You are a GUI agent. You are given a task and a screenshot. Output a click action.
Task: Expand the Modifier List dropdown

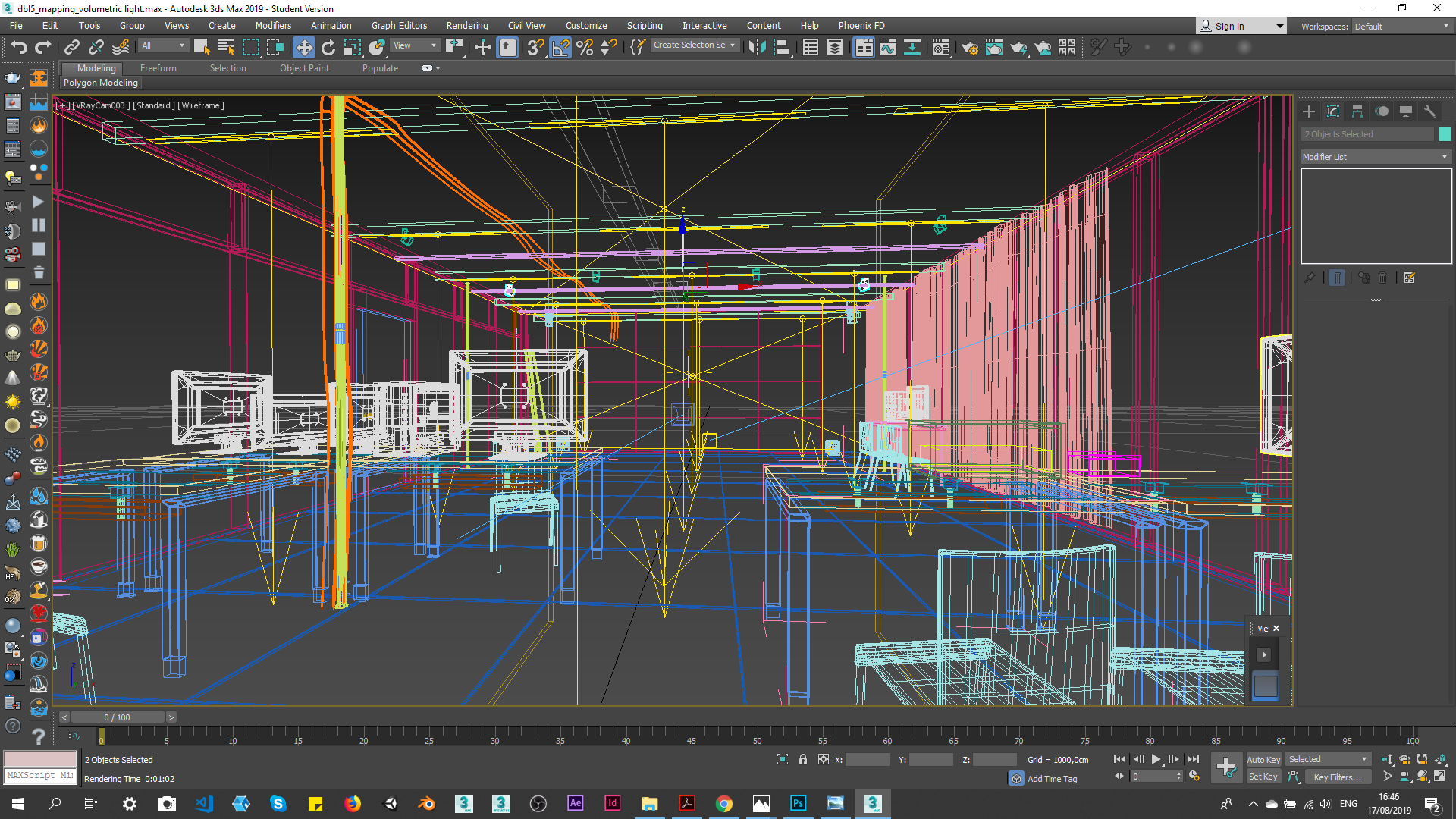tap(1374, 157)
